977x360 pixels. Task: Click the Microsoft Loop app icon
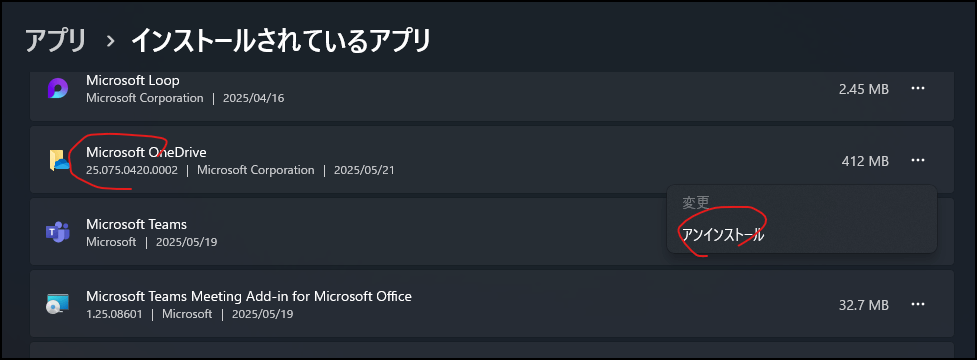(x=58, y=88)
